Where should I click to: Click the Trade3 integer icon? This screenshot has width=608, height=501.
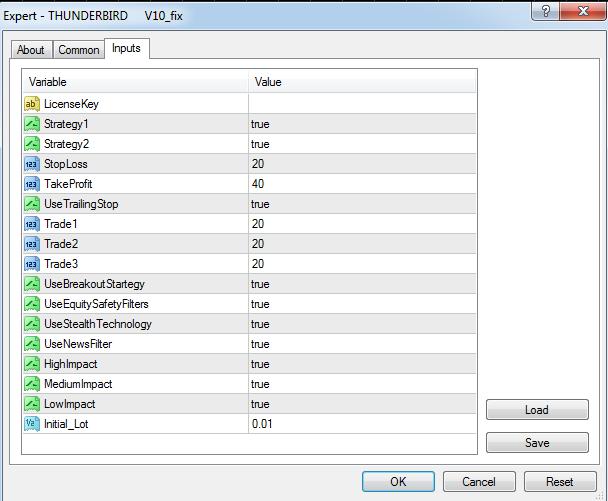click(x=32, y=264)
